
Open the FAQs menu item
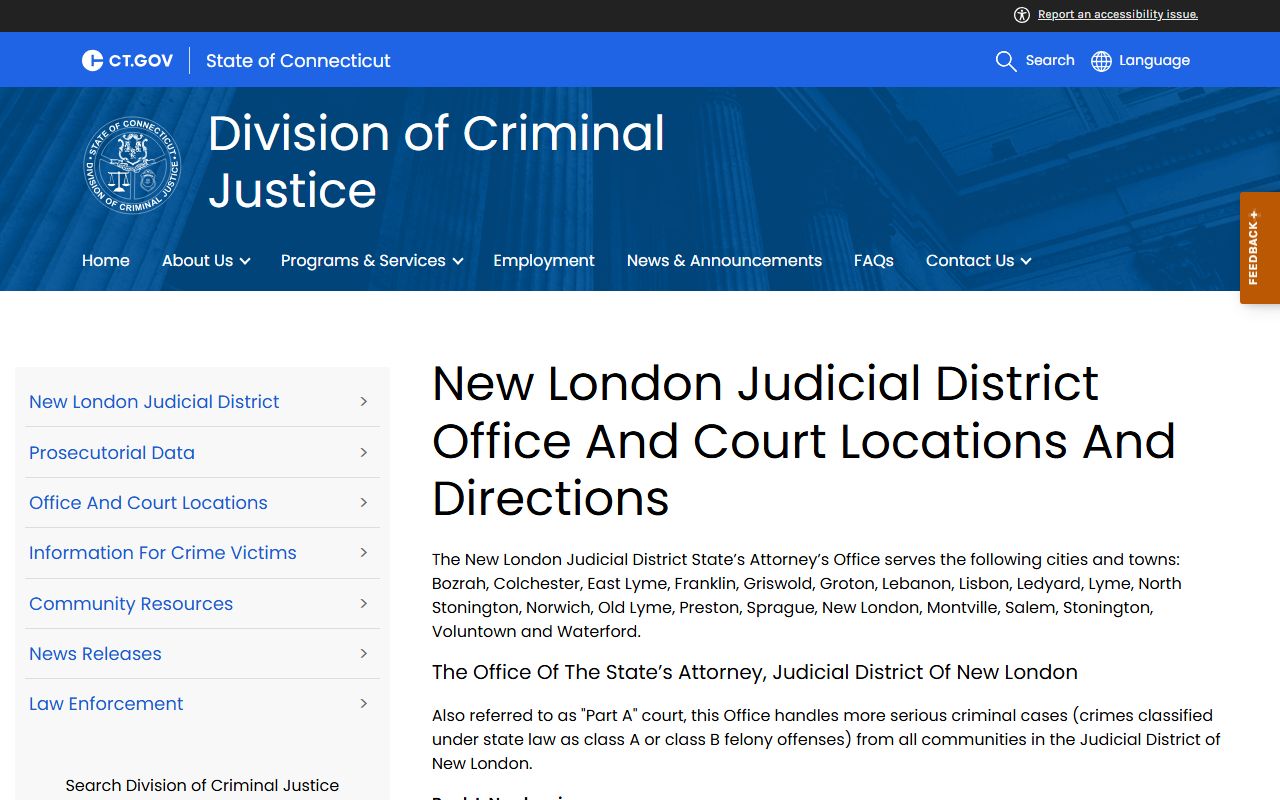(x=874, y=261)
